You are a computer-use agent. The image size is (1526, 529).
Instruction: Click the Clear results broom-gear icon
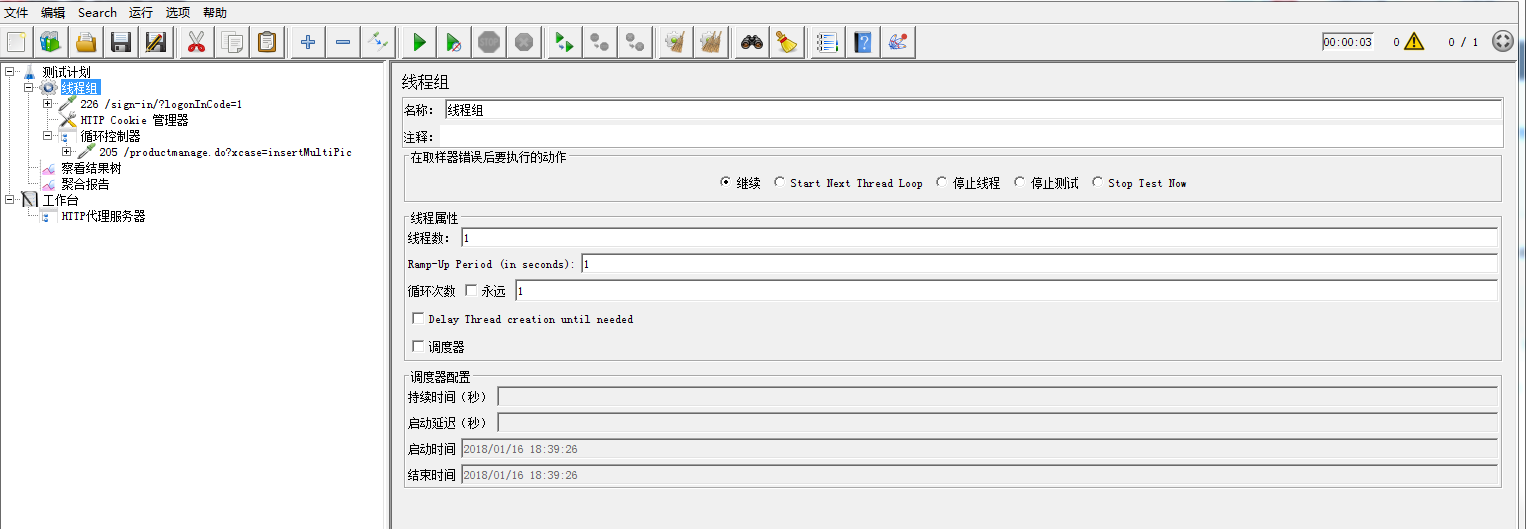point(676,42)
